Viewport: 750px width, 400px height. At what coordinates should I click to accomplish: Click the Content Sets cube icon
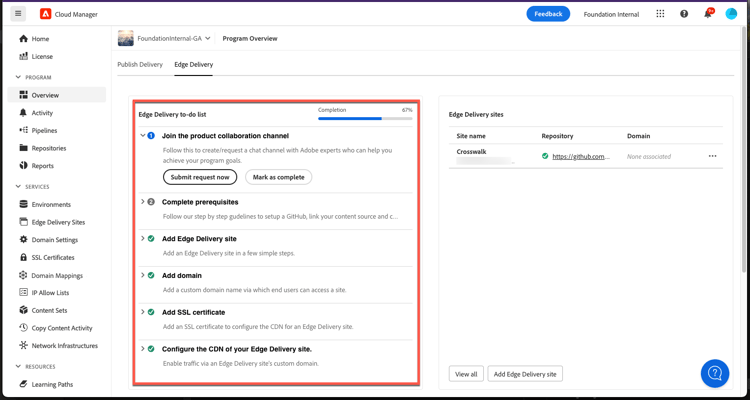click(x=23, y=310)
